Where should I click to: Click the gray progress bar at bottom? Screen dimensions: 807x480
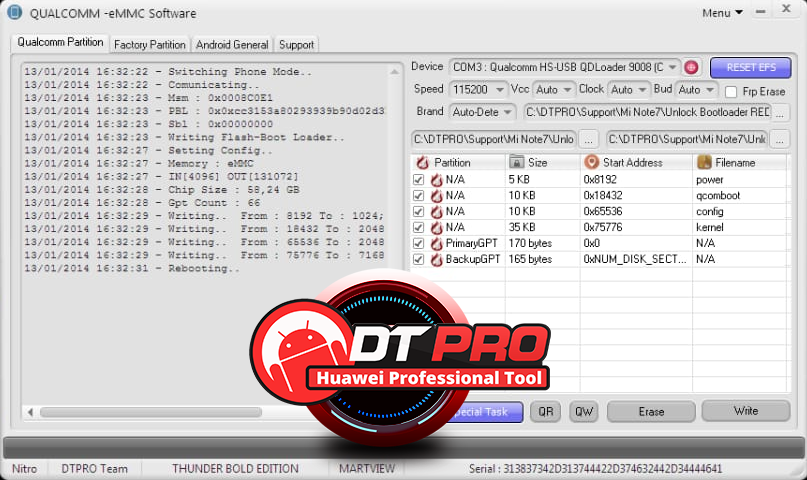(403, 448)
